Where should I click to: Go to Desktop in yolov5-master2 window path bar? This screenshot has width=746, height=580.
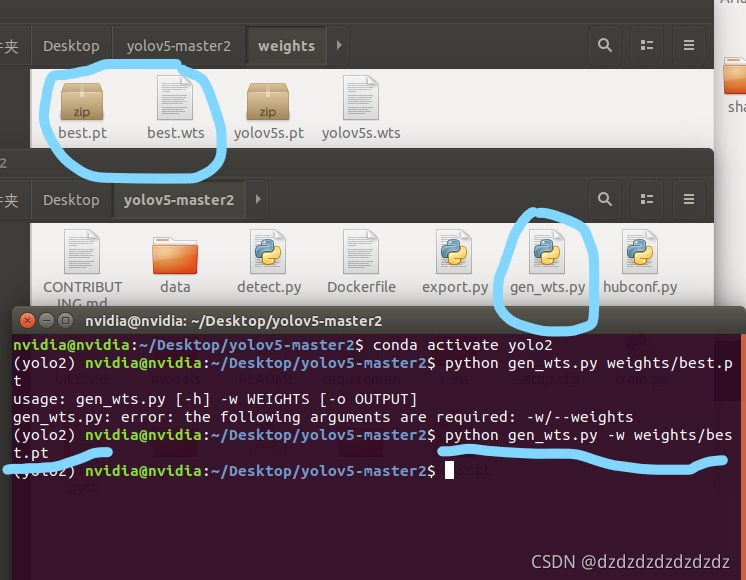pos(71,199)
